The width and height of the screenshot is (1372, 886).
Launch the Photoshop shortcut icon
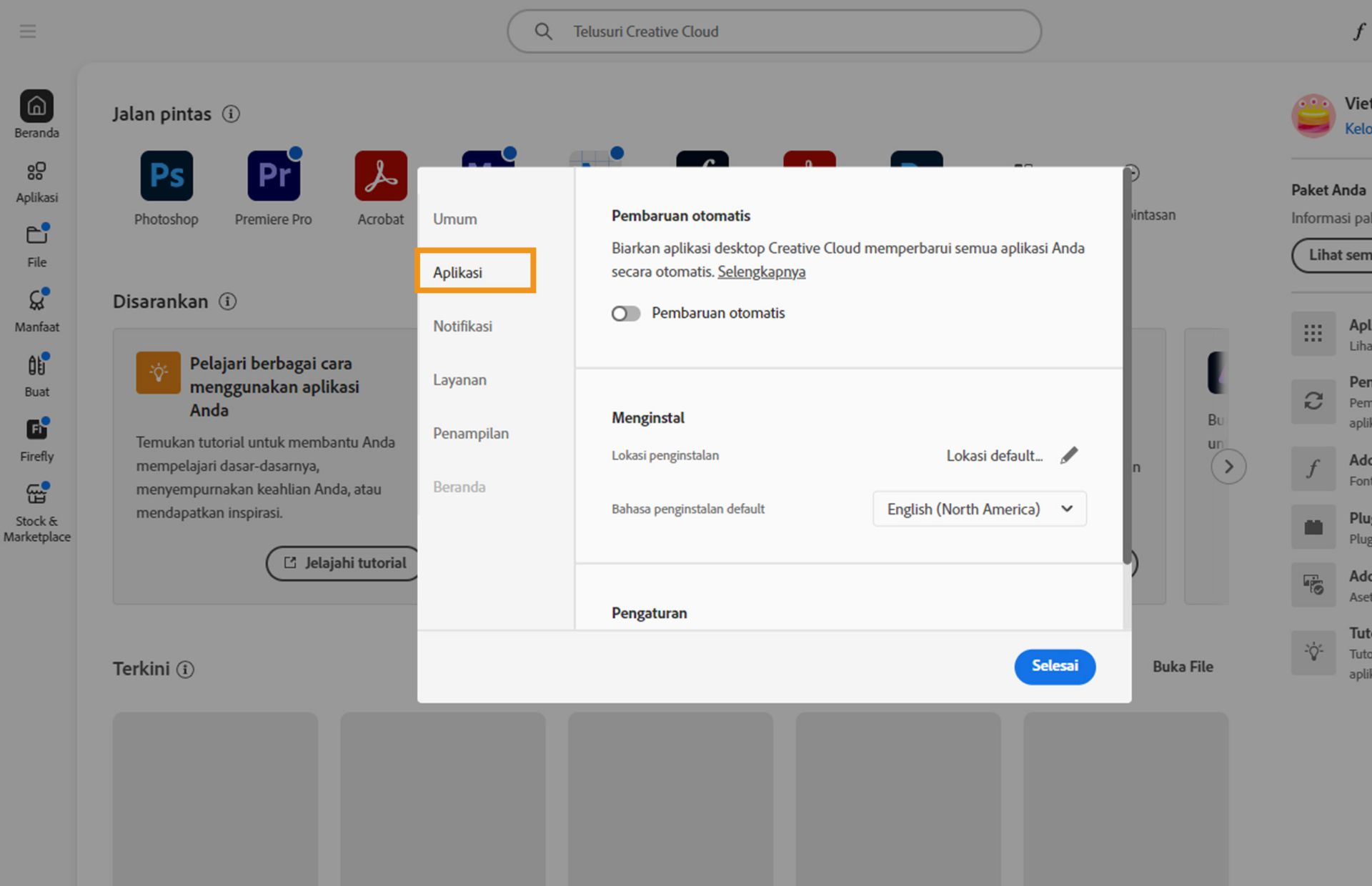pos(166,176)
